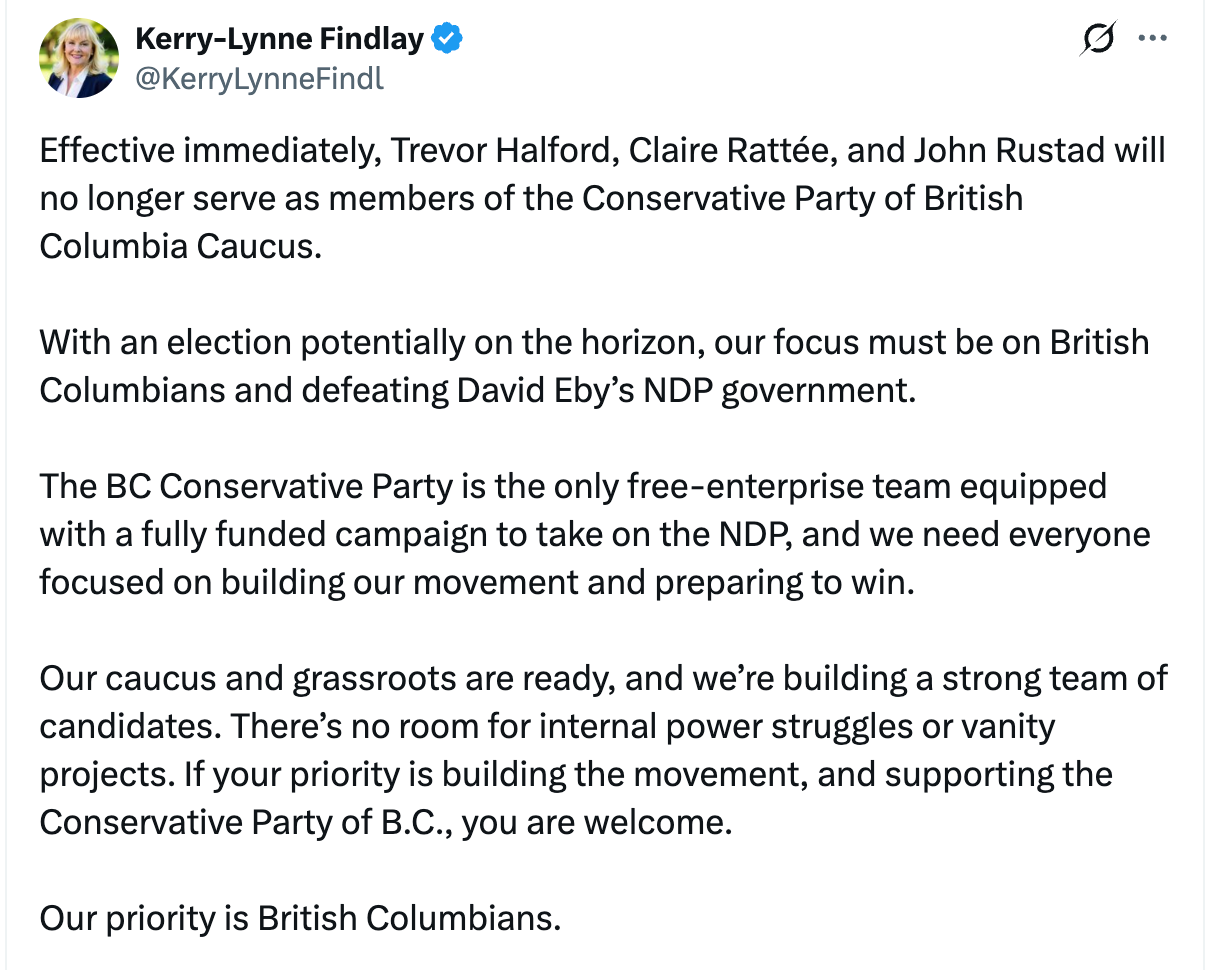
Task: Click the 'With an election potentially' paragraph
Action: point(595,366)
